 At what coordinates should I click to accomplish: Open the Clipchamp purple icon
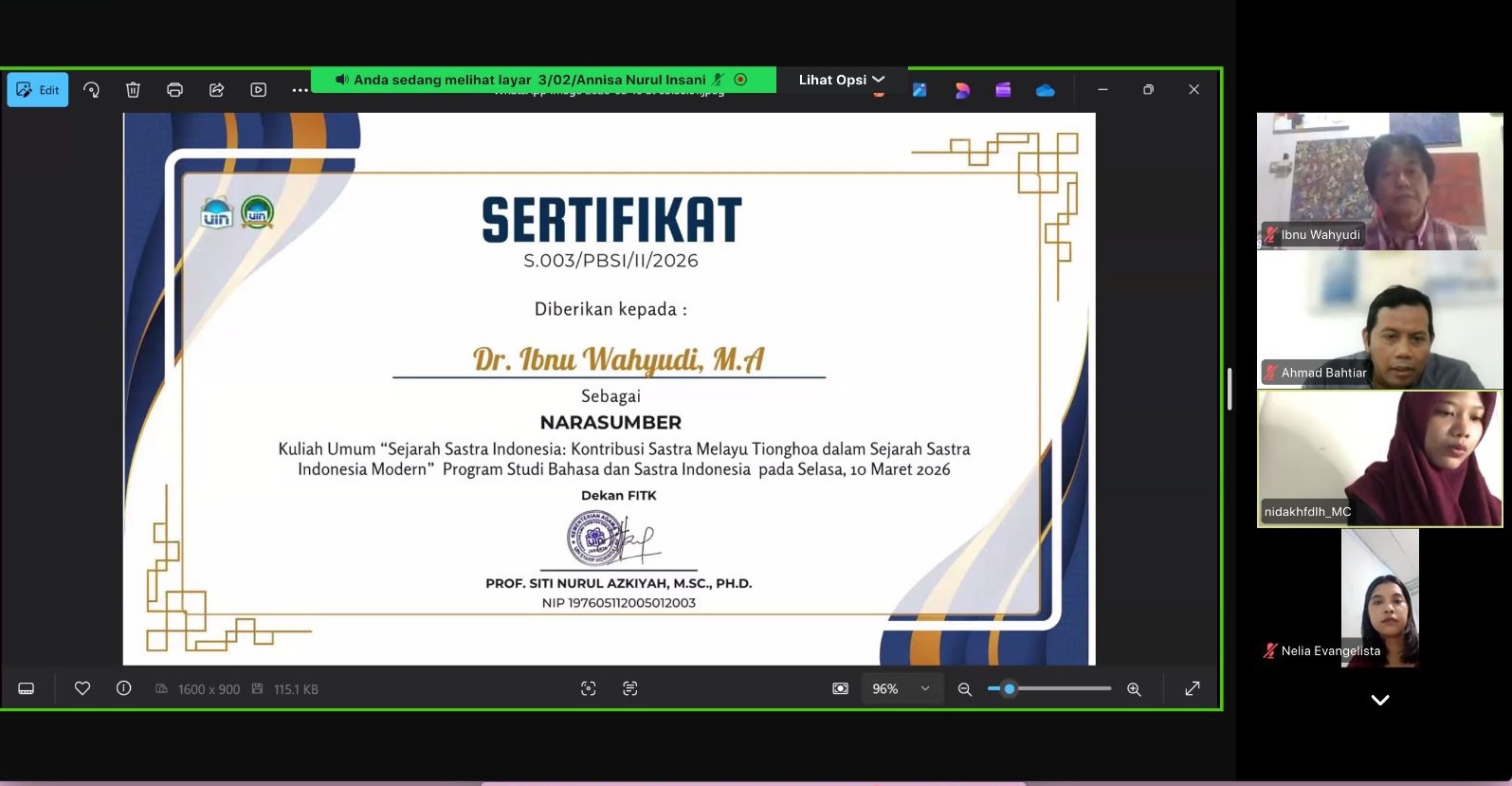coord(1003,90)
